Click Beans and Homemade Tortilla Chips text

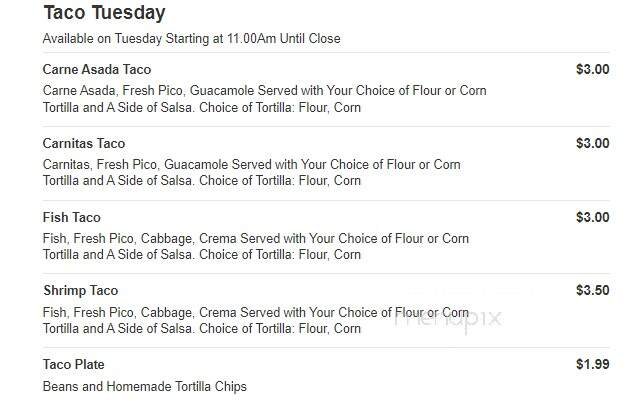tap(144, 386)
